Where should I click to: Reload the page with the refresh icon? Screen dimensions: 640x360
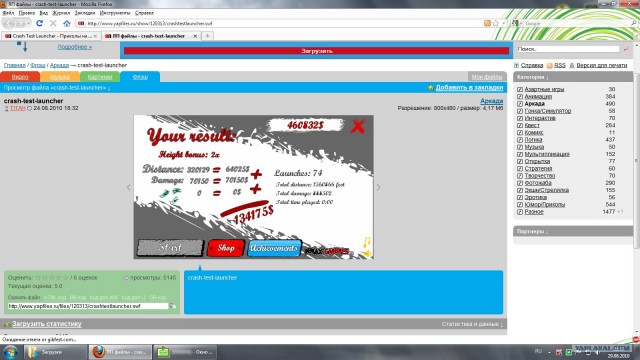pyautogui.click(x=40, y=23)
